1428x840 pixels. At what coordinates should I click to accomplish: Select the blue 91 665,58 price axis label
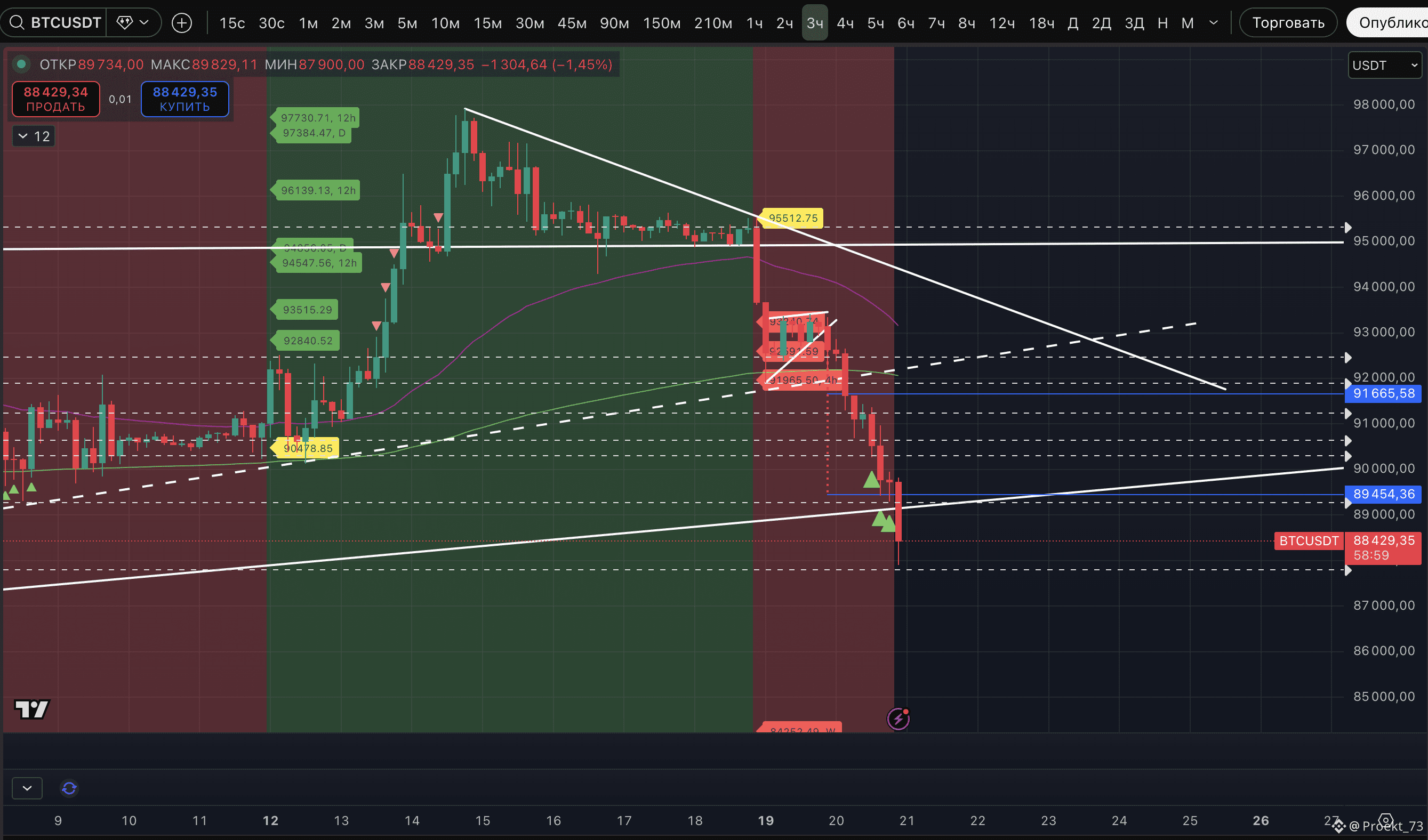click(x=1383, y=394)
